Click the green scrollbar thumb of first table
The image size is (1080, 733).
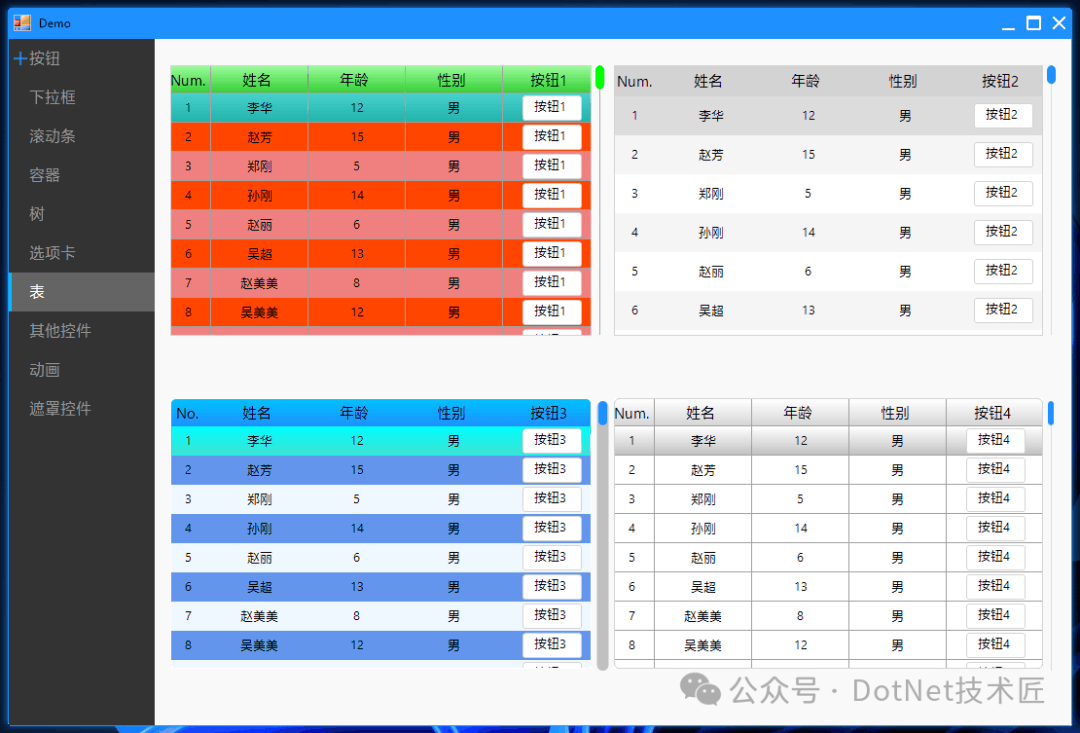(600, 77)
